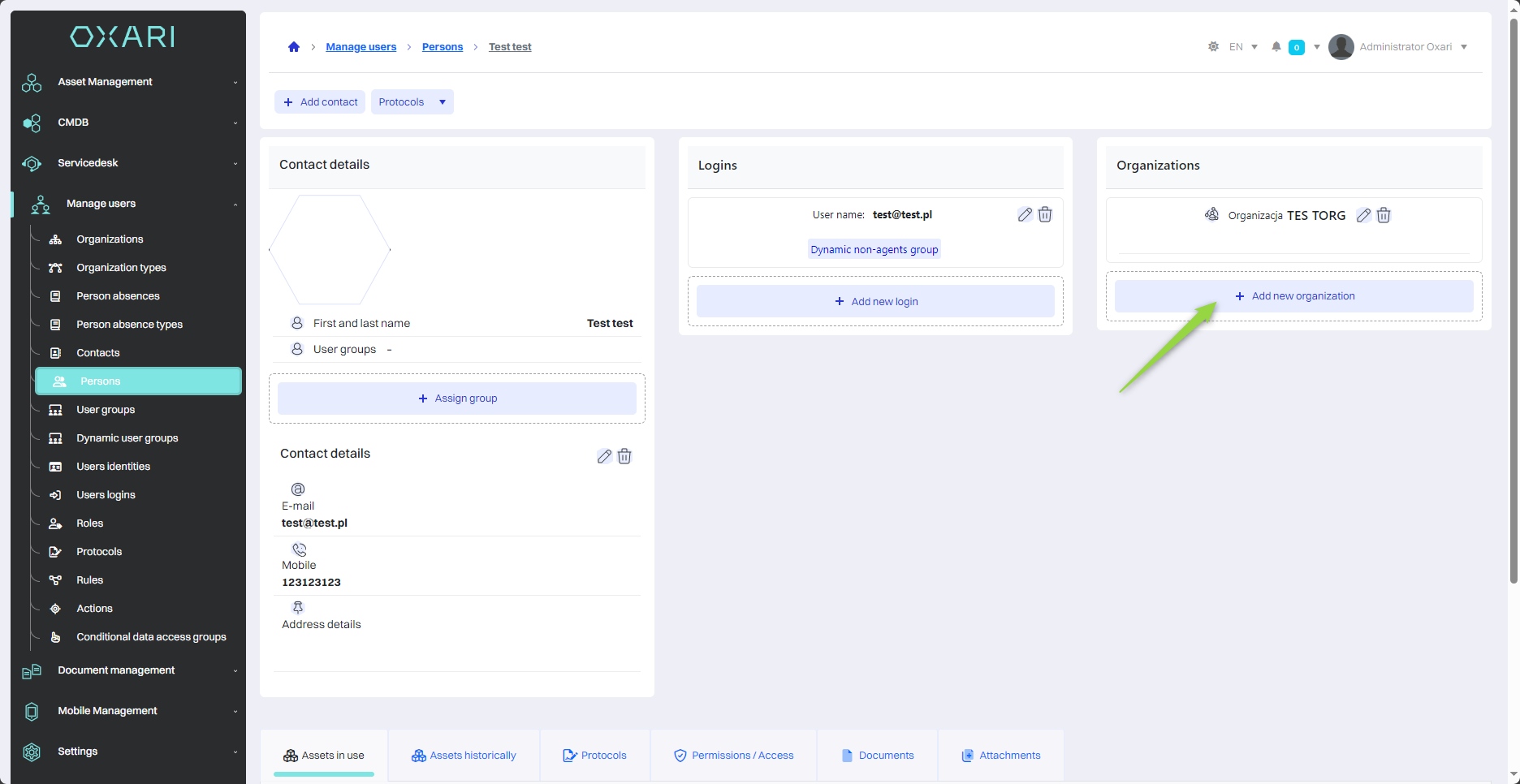
Task: Edit the lower Contact details section
Action: 604,457
